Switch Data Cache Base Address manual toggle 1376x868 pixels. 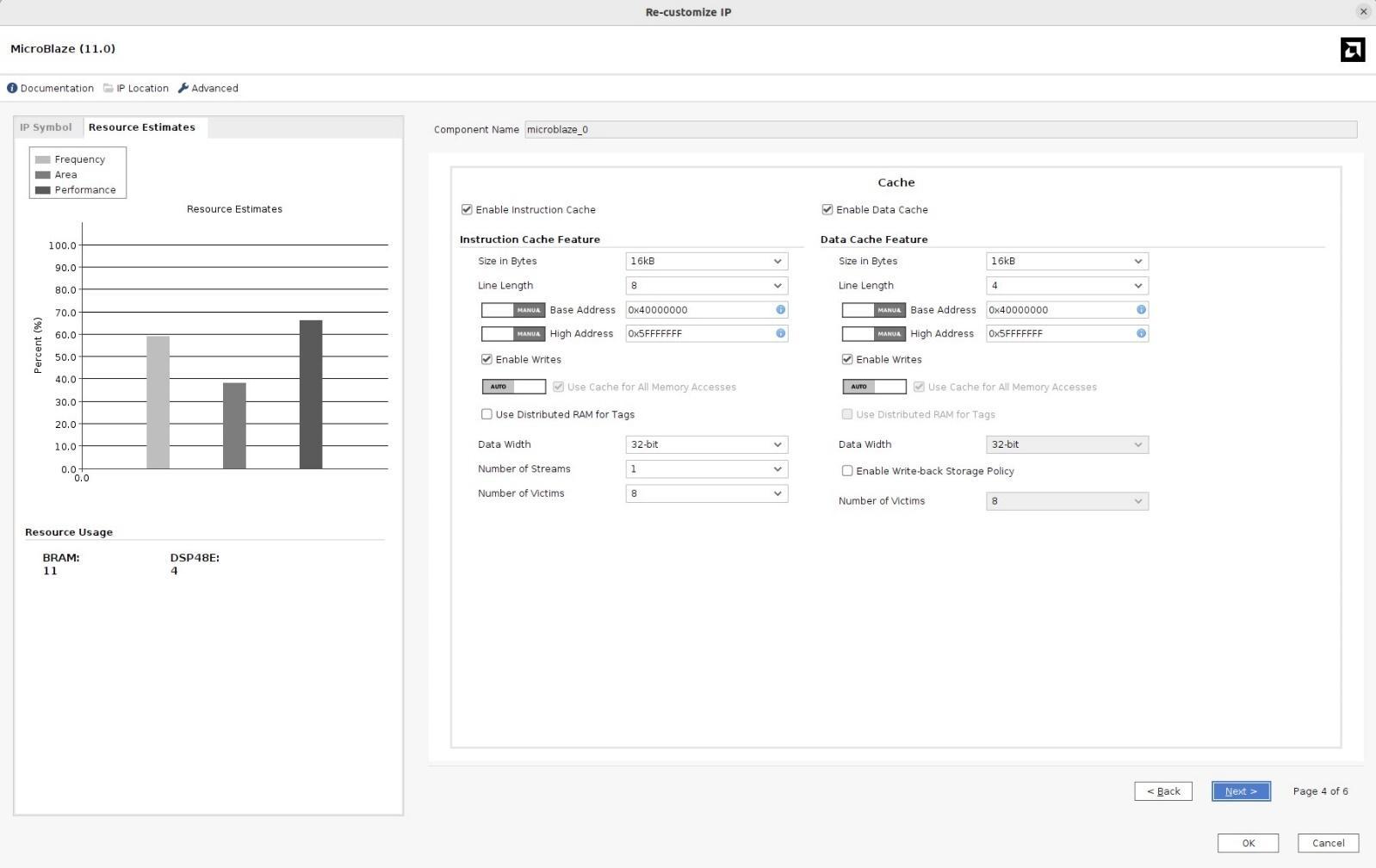tap(874, 310)
